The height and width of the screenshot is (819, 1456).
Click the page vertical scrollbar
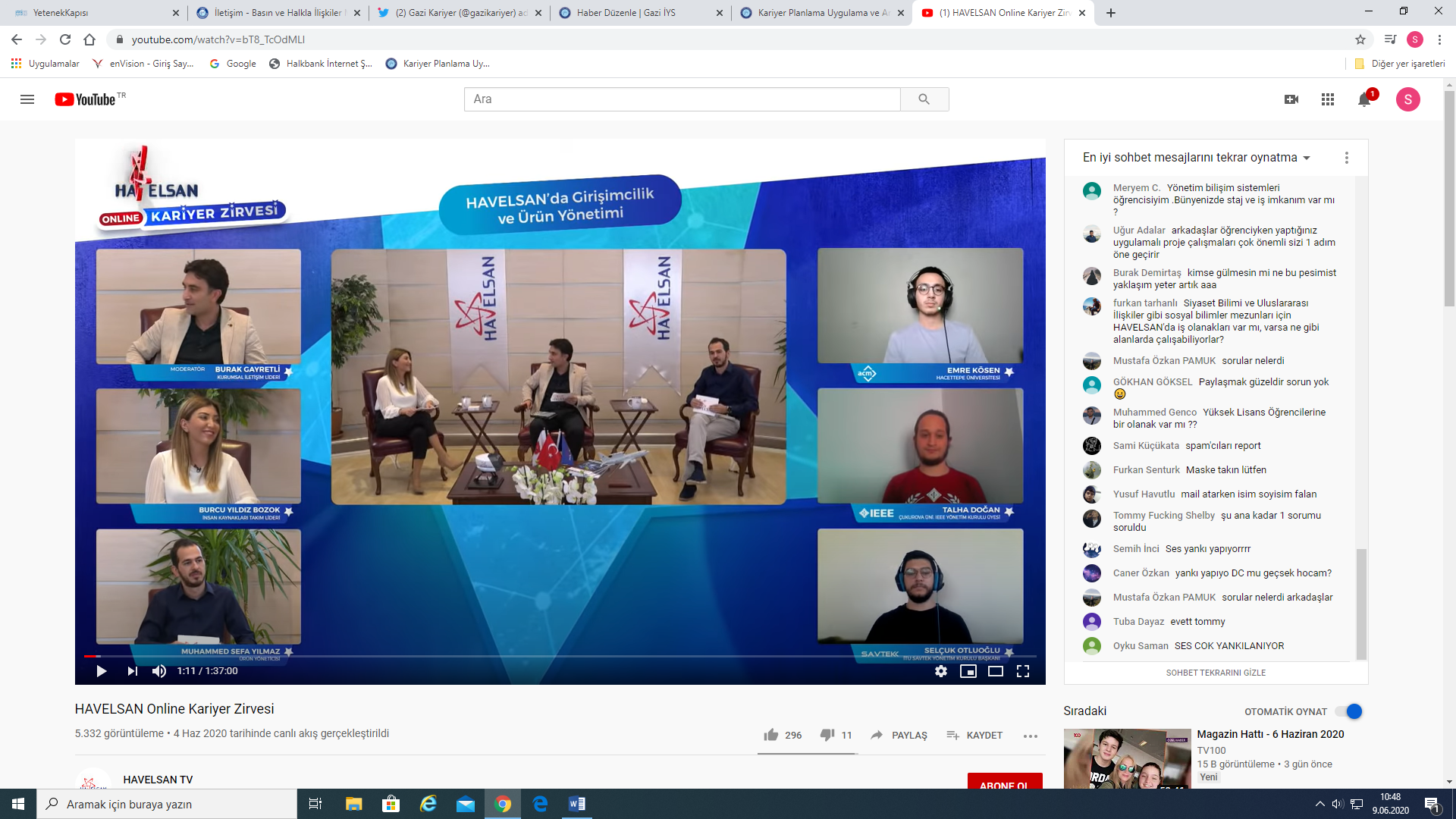(x=1449, y=199)
